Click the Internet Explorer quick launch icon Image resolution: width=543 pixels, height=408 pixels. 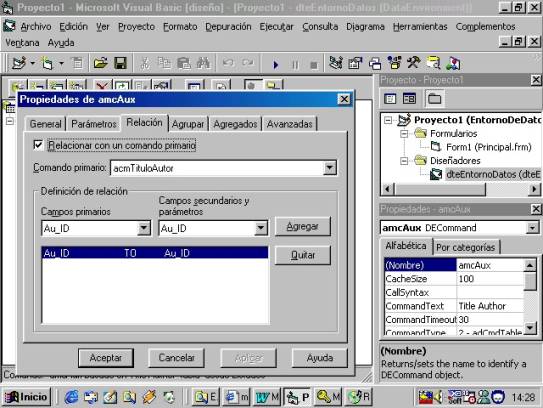pyautogui.click(x=71, y=397)
